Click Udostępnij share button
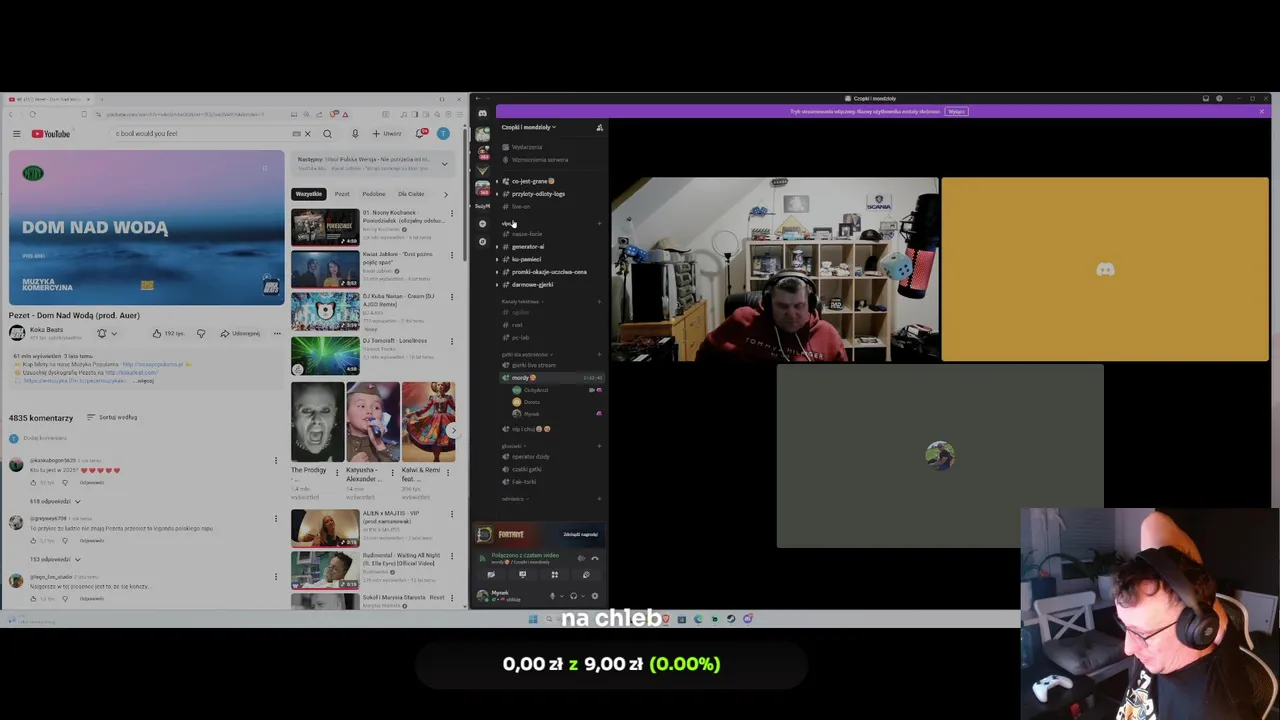This screenshot has height=720, width=1280. coord(240,333)
